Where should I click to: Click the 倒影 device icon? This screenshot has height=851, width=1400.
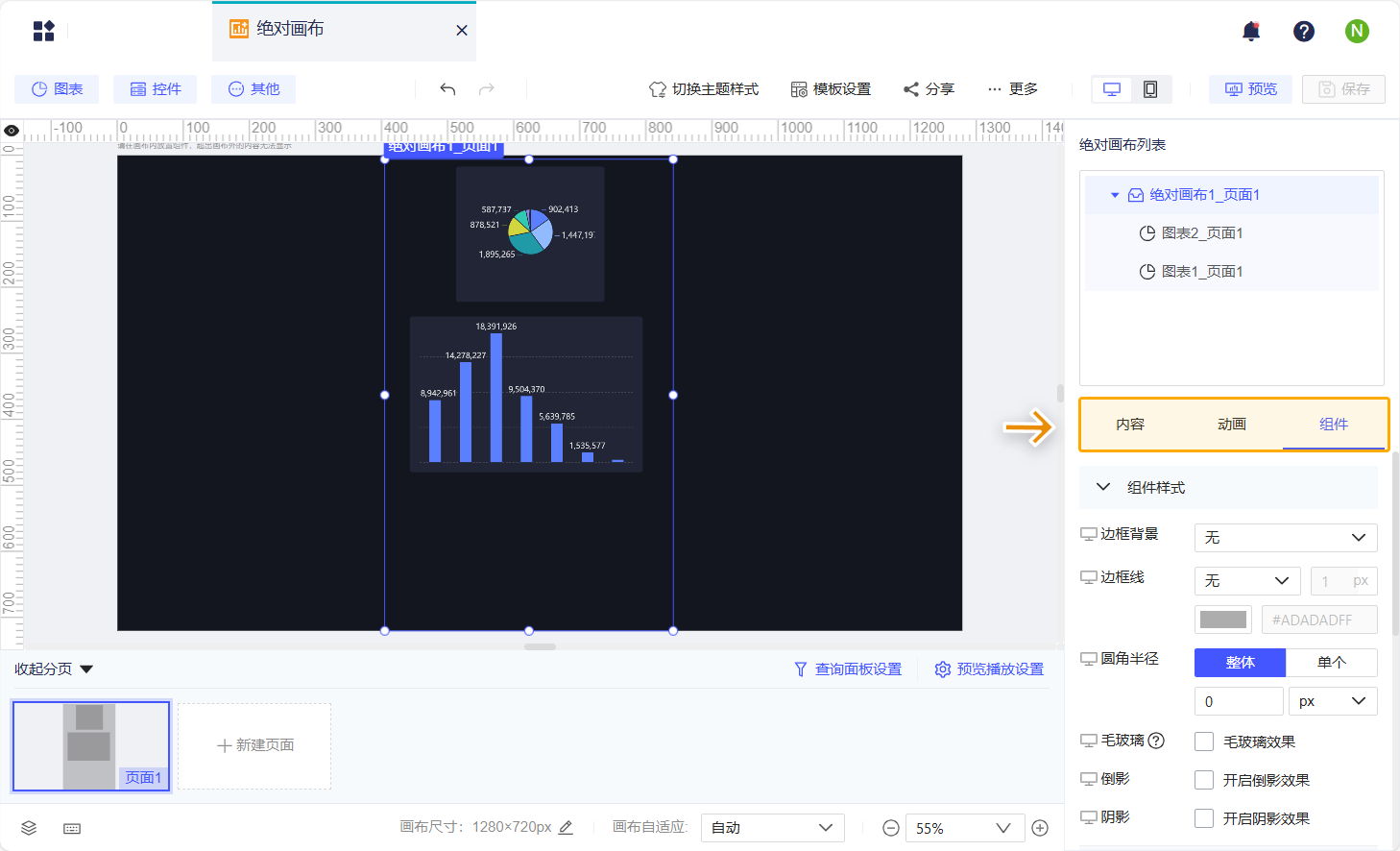point(1089,779)
